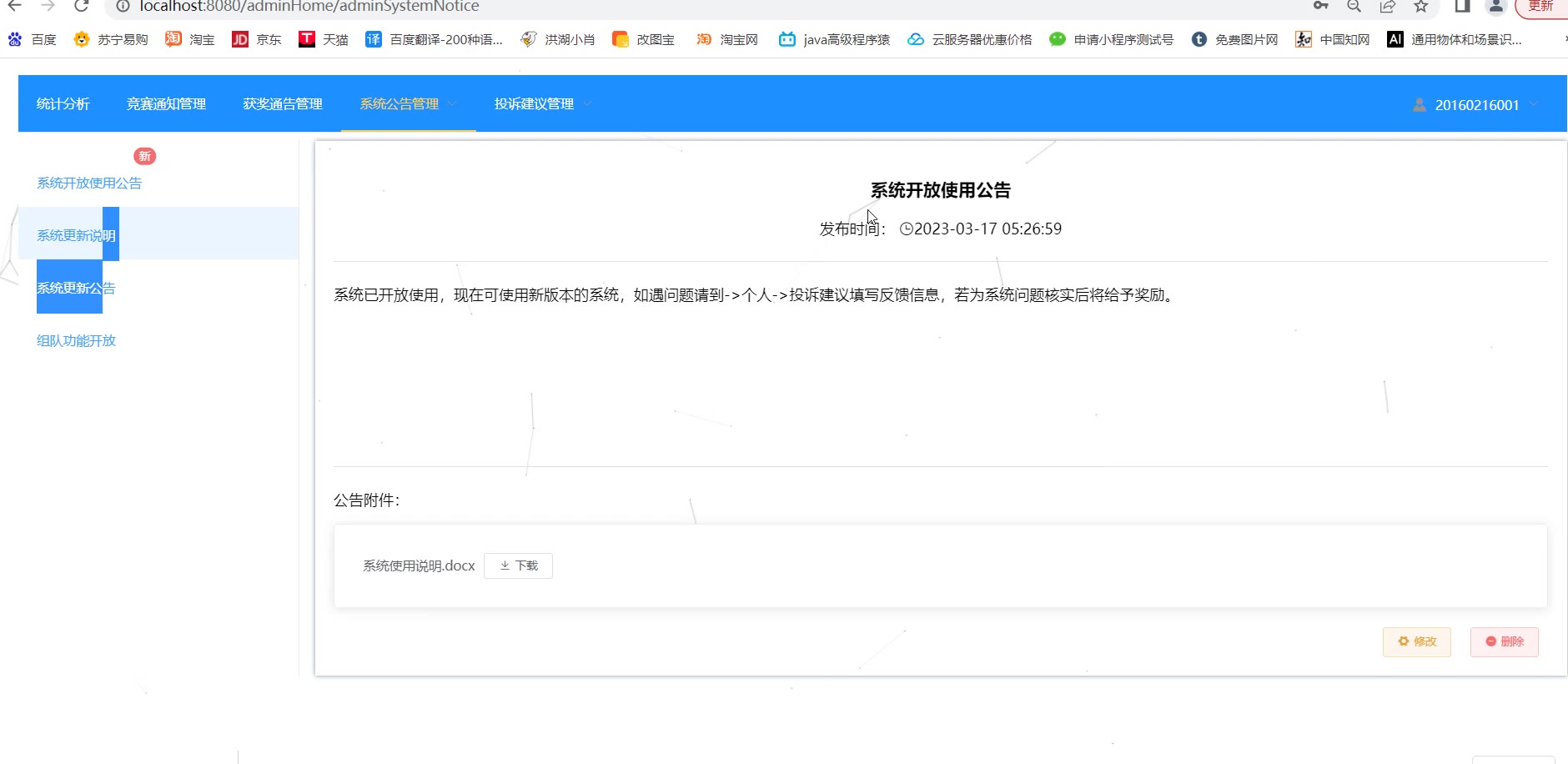Image resolution: width=1568 pixels, height=764 pixels.
Task: Click the 修改 edit button
Action: [1416, 641]
